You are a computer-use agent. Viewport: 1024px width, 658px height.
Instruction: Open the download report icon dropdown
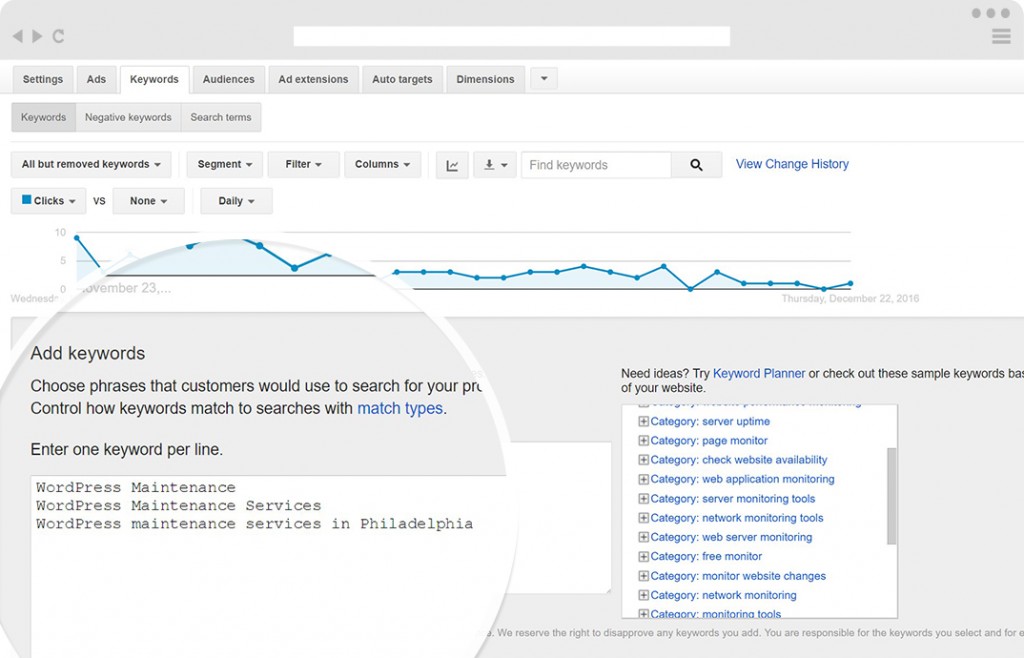(x=495, y=165)
